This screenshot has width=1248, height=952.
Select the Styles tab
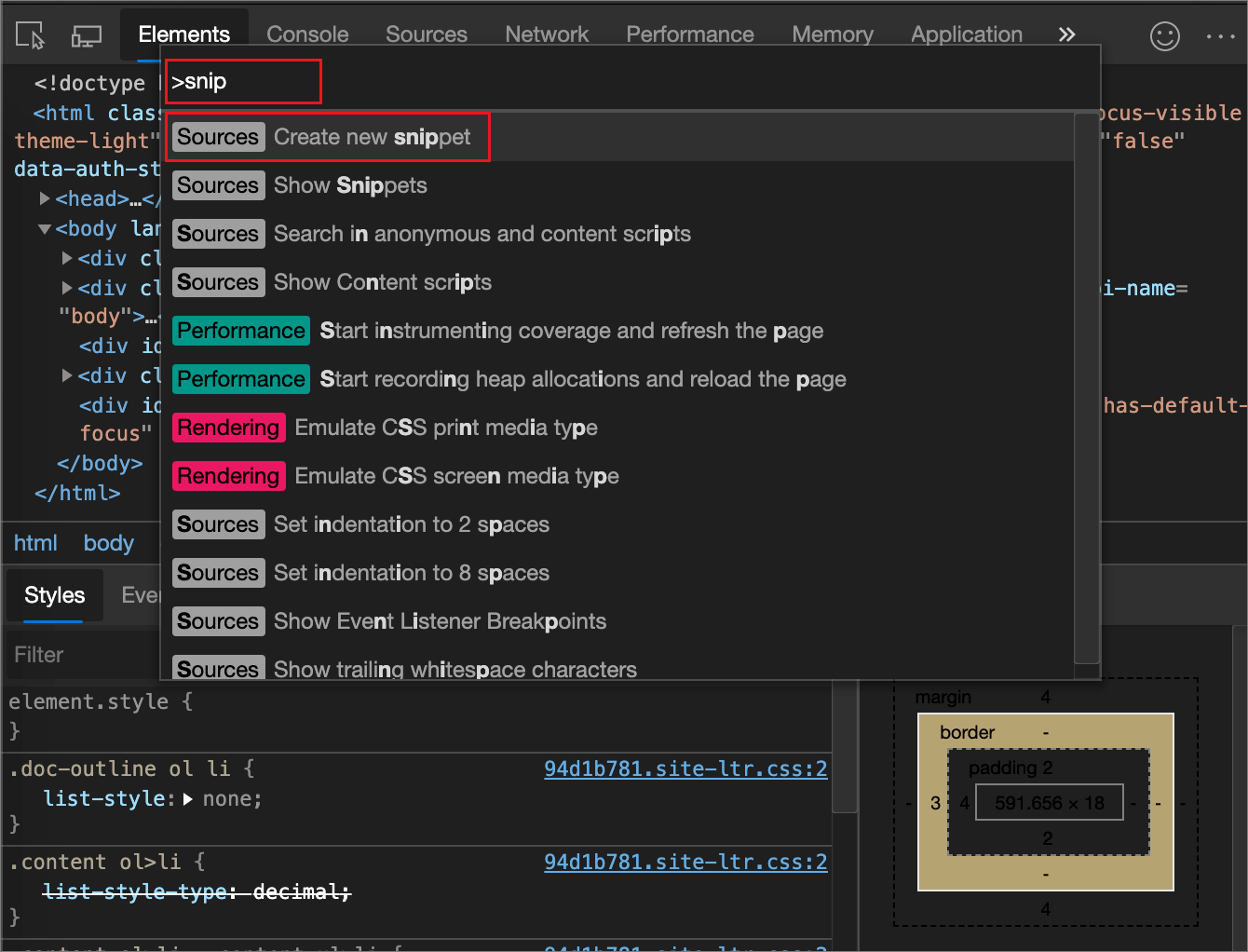53,595
